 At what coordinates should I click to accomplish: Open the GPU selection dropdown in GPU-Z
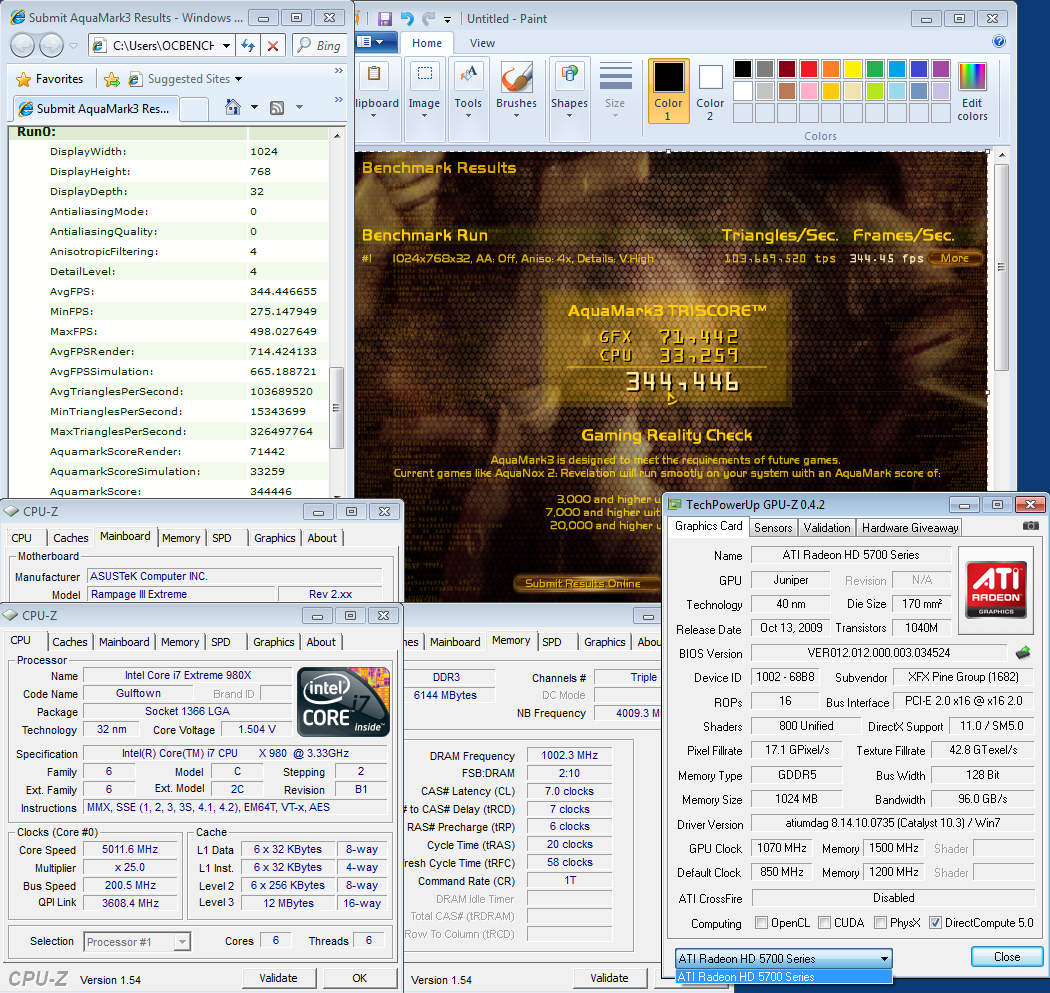coord(783,958)
